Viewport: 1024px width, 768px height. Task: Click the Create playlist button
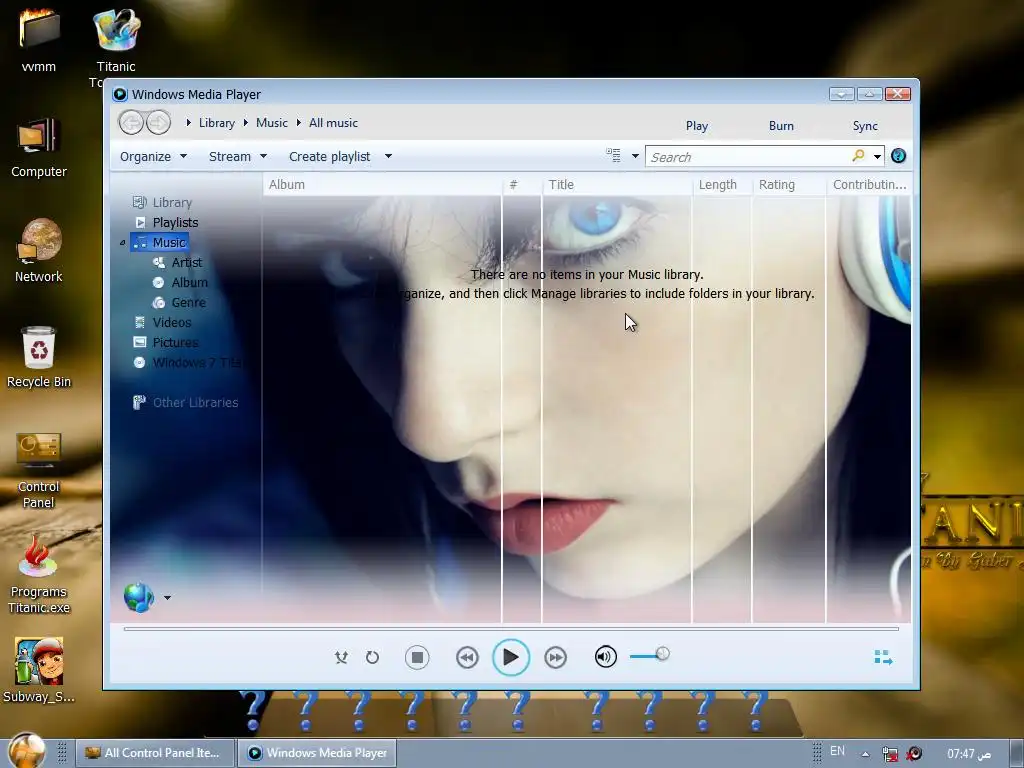point(329,156)
